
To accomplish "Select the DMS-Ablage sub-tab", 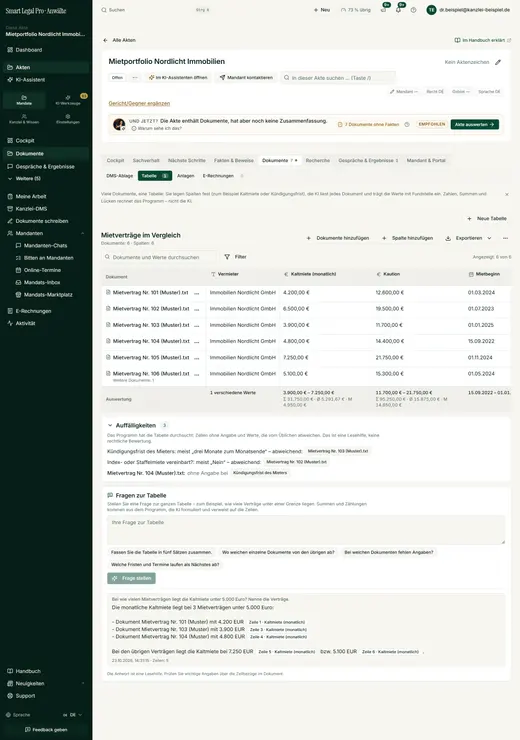I will (x=119, y=176).
